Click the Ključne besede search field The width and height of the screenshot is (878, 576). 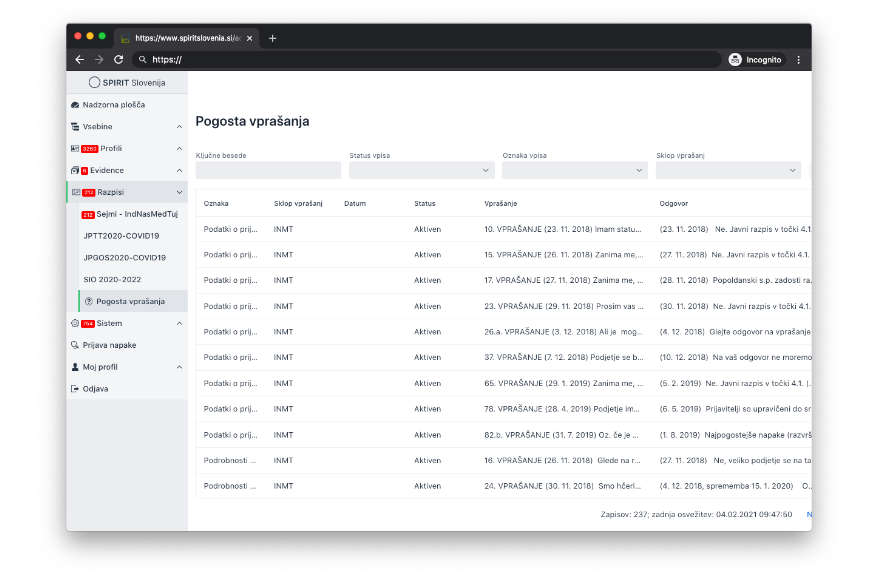pyautogui.click(x=268, y=171)
